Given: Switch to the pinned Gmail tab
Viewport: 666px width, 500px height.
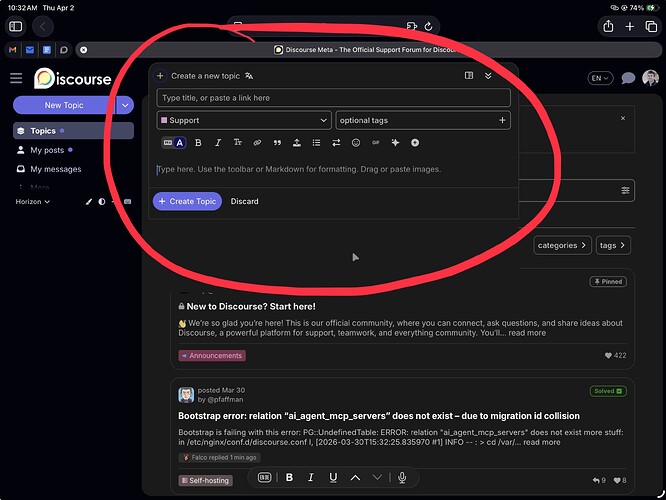Looking at the screenshot, I should (13, 50).
